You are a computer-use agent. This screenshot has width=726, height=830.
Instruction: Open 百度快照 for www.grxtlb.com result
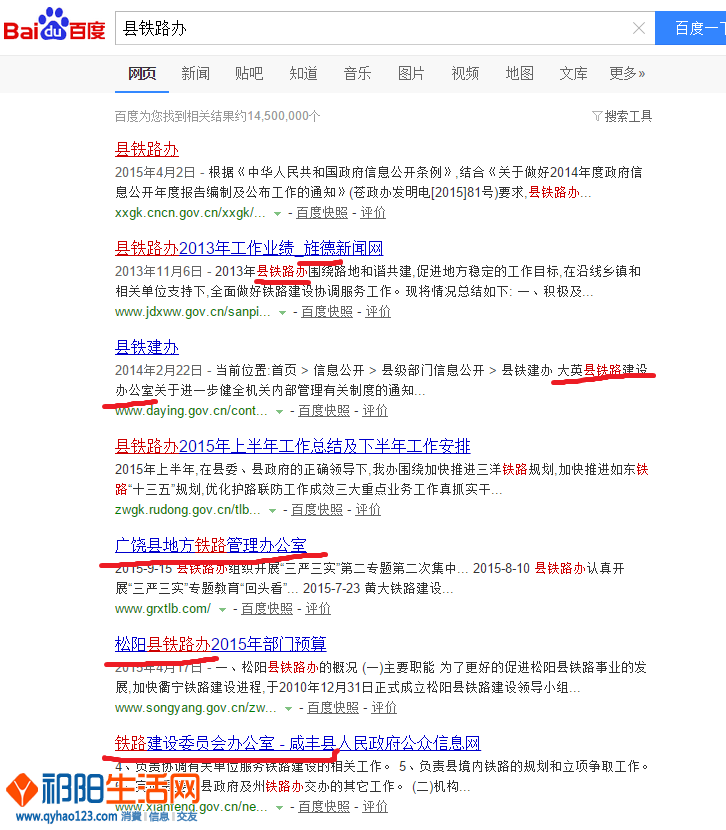point(267,609)
